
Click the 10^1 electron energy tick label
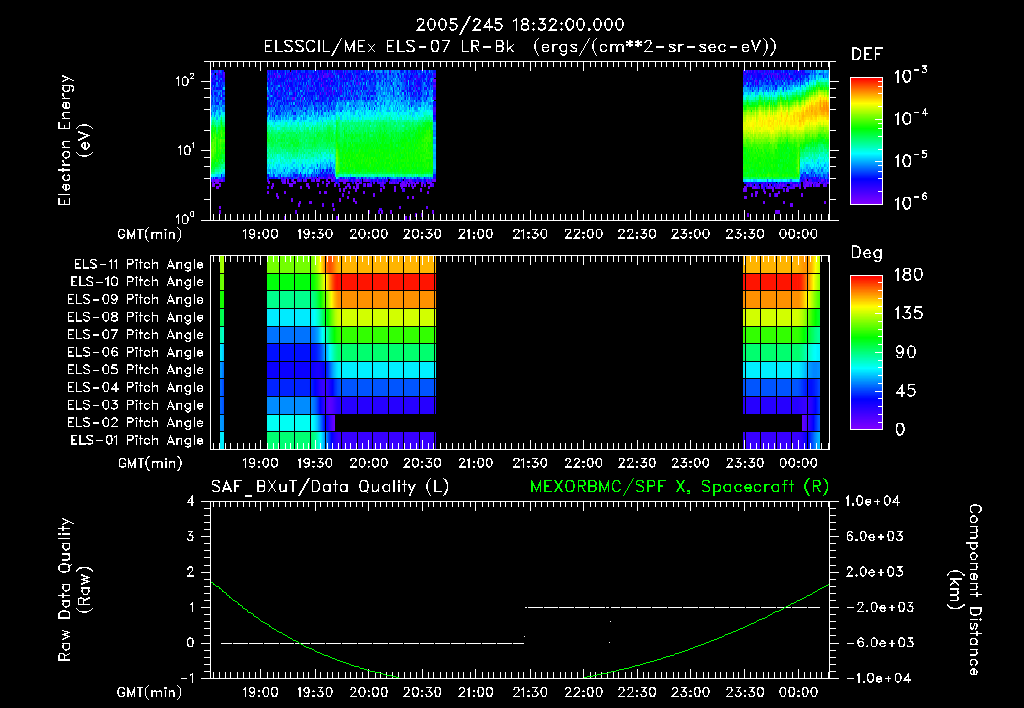[x=185, y=150]
